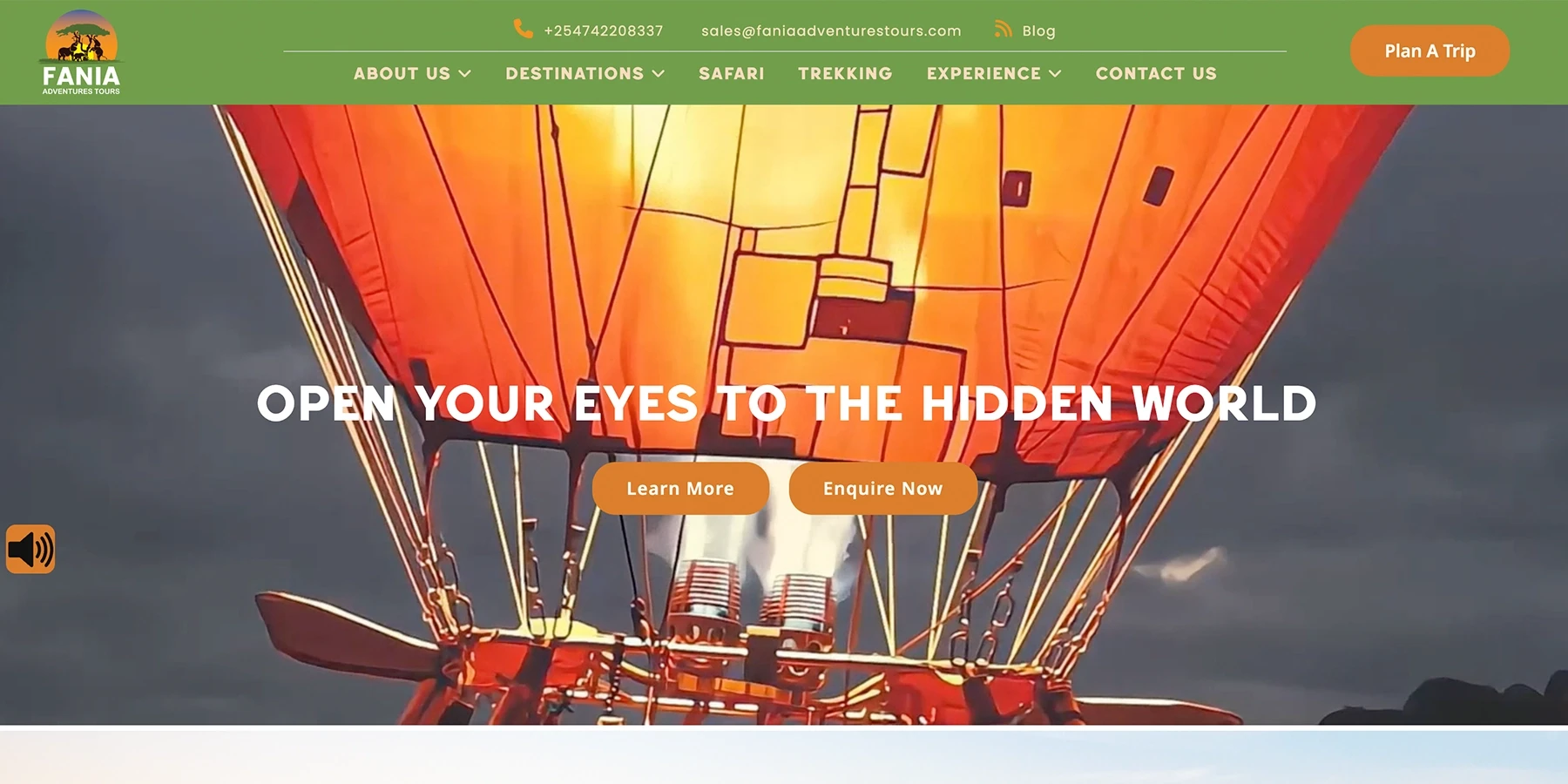Click the Experience menu label
Screen dimensions: 1568x784
pos(983,74)
